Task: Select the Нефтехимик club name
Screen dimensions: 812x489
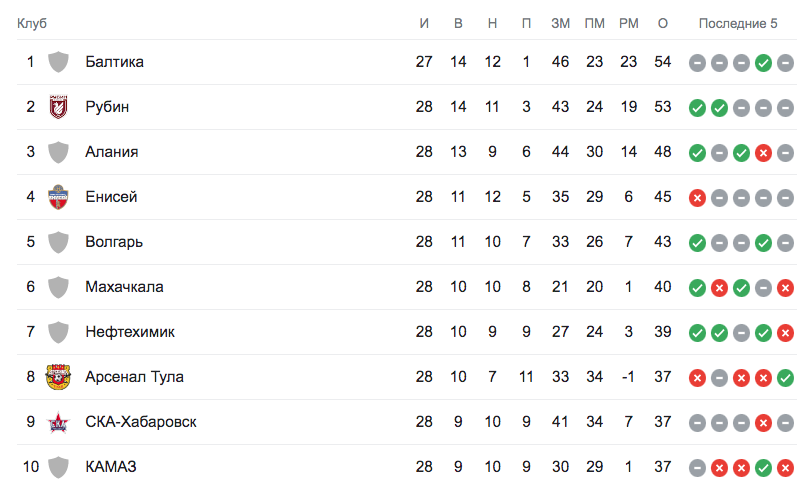Action: (x=129, y=332)
